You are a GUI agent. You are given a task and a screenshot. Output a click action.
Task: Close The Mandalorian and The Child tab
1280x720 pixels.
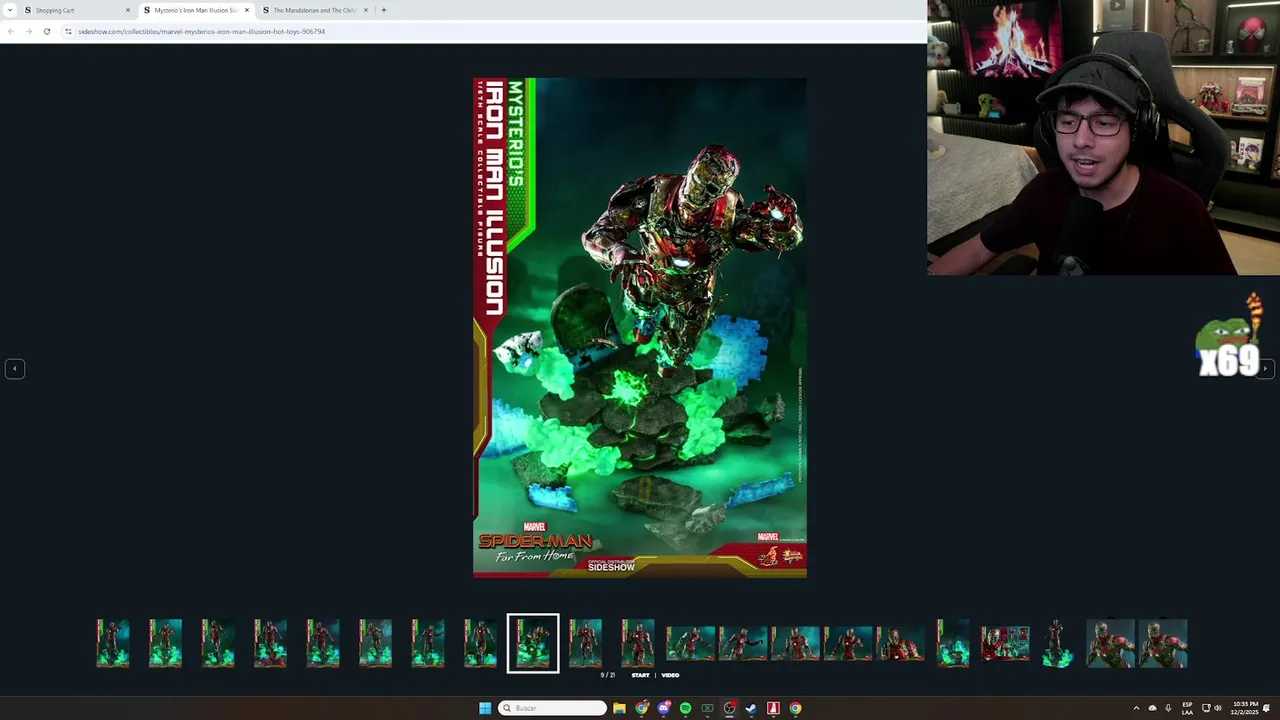point(366,10)
